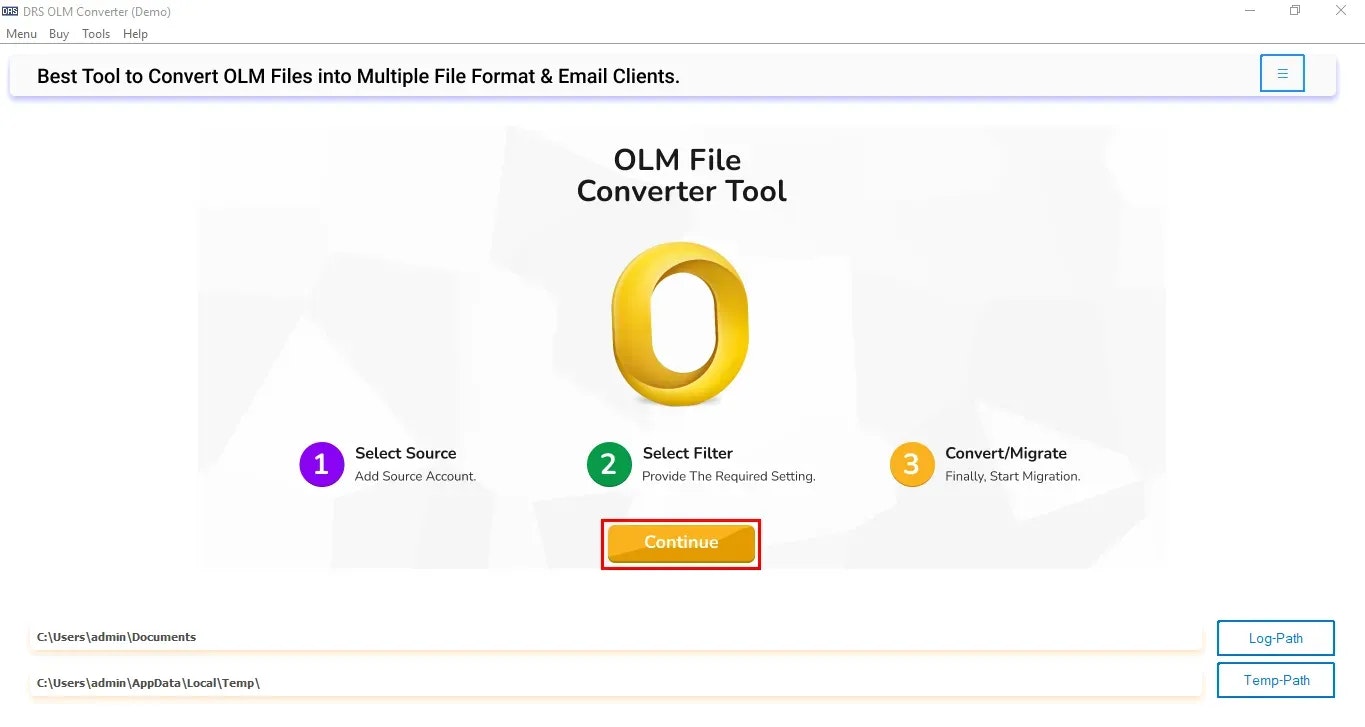Click the green step 2 circle icon
The height and width of the screenshot is (727, 1365).
coord(609,465)
